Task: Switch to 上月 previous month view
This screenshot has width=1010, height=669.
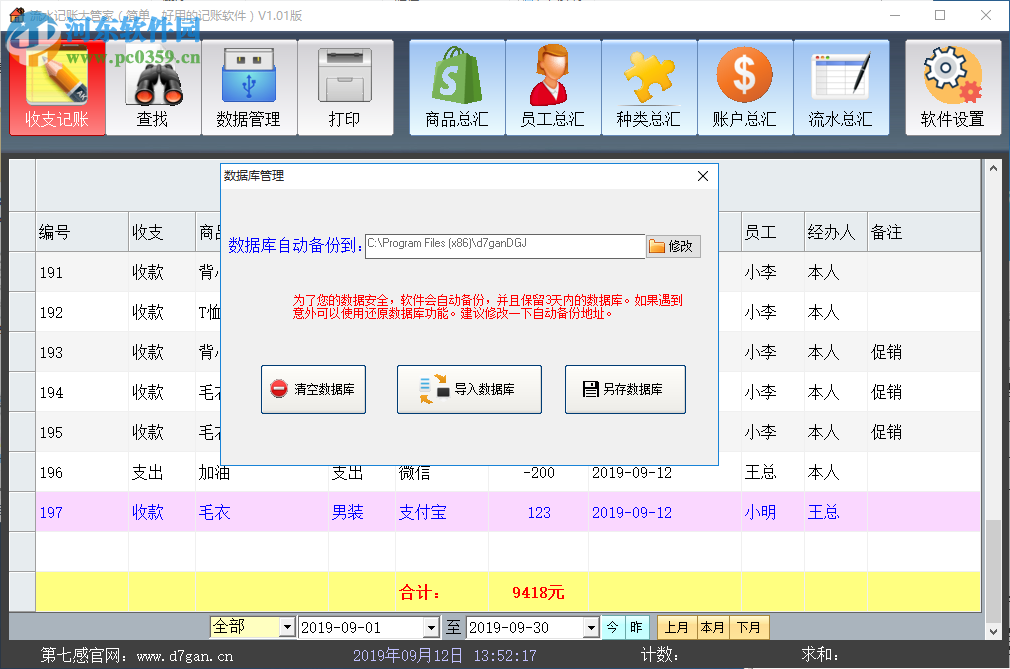Action: (x=676, y=627)
